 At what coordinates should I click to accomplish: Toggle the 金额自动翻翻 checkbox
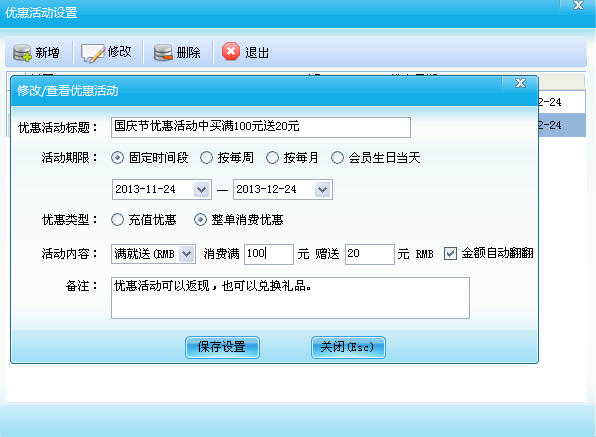pyautogui.click(x=450, y=253)
